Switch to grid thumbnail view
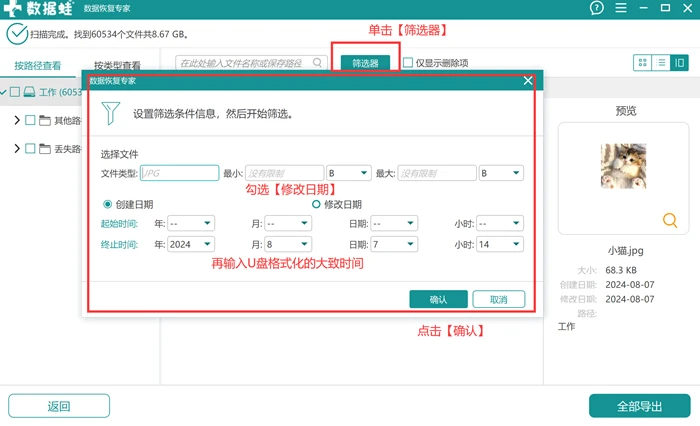 click(642, 63)
